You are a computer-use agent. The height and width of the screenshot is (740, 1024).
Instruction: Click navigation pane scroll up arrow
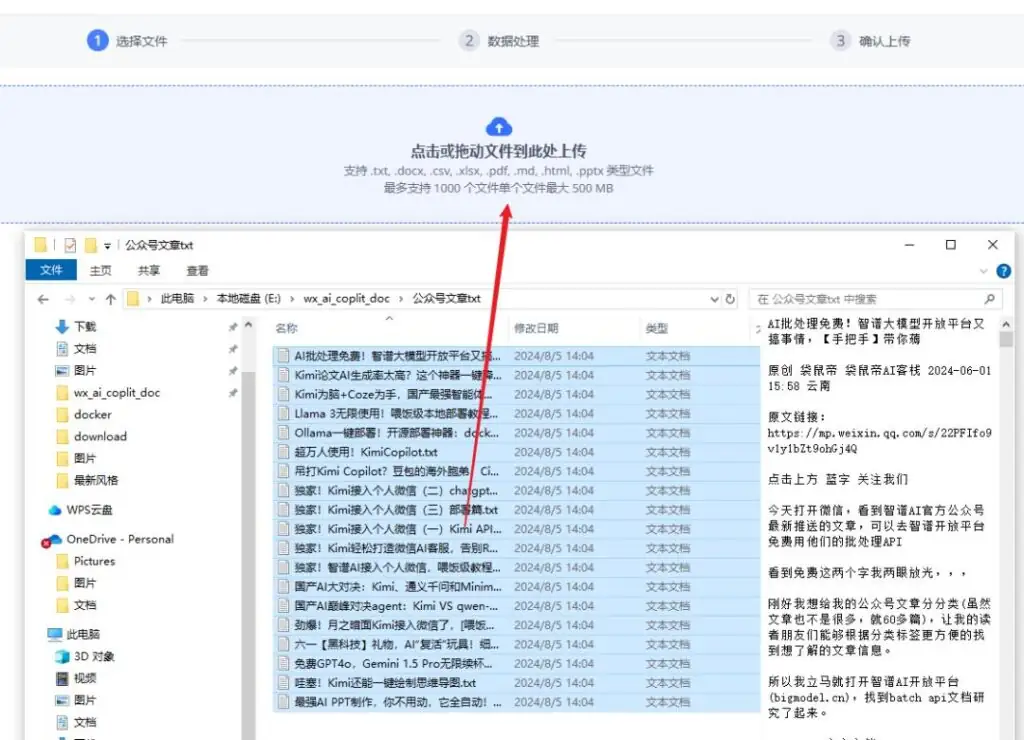[x=248, y=325]
